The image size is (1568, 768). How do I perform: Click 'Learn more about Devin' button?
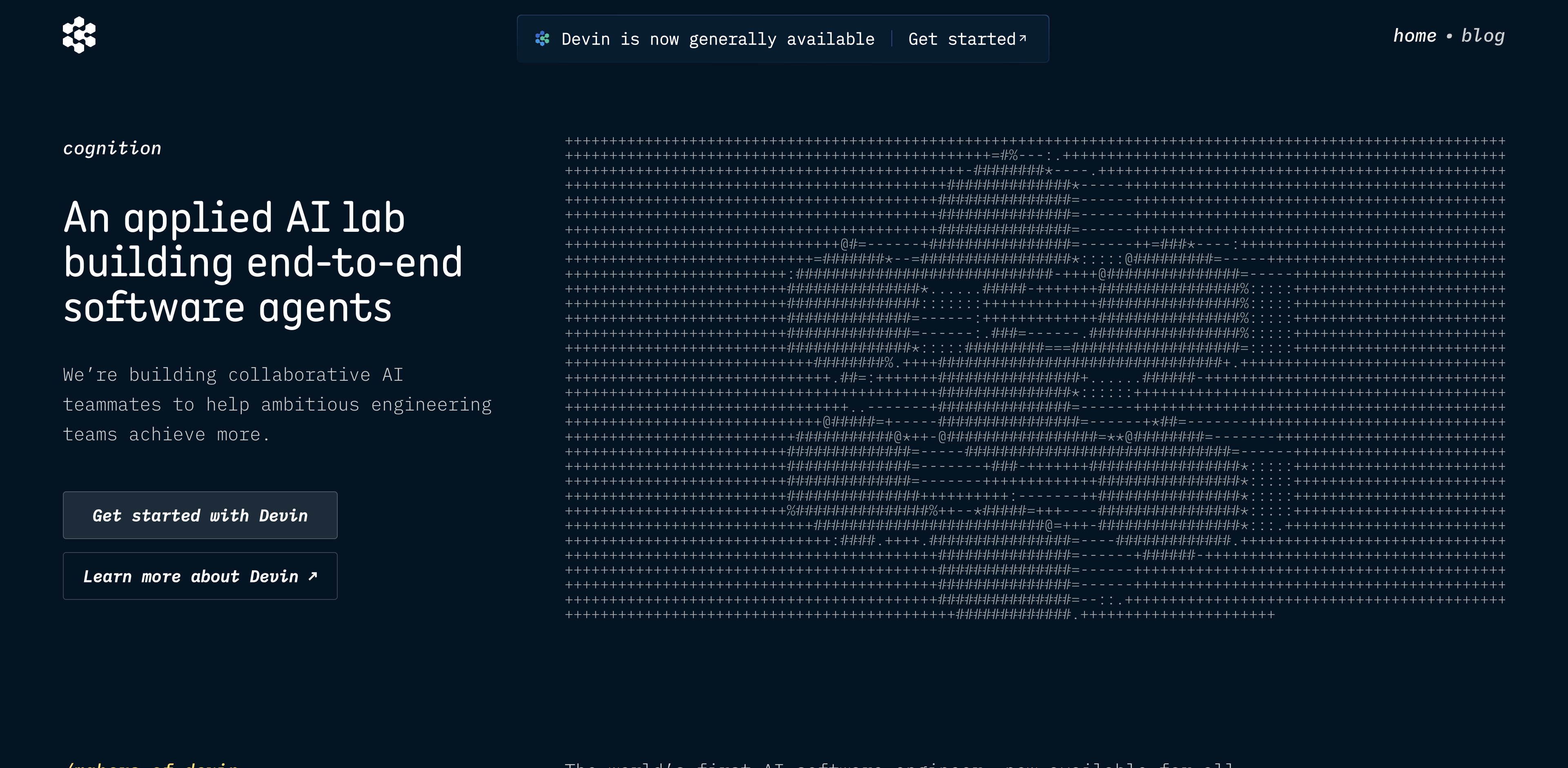pos(200,576)
